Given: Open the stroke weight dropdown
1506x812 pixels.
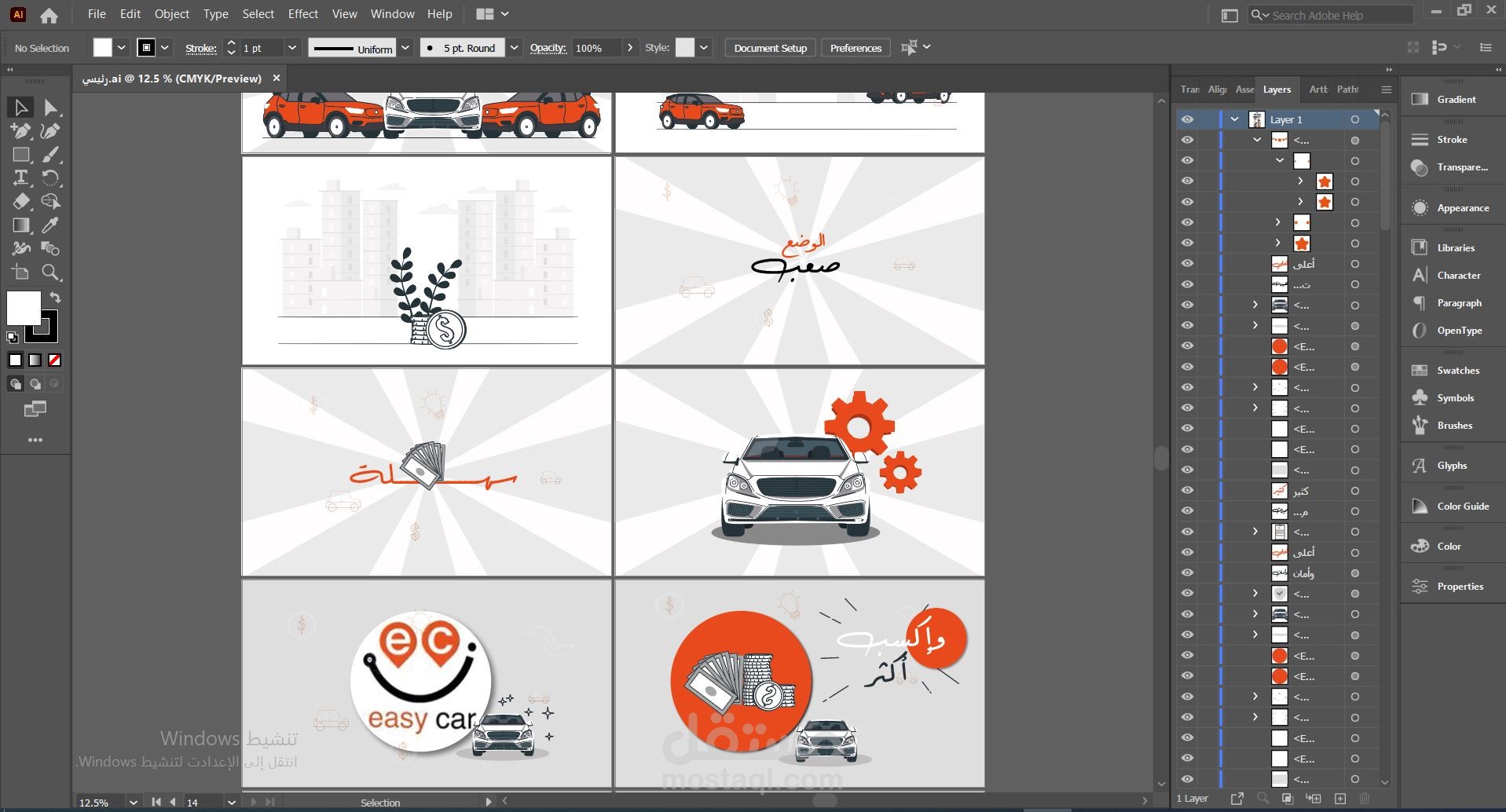Looking at the screenshot, I should point(292,48).
